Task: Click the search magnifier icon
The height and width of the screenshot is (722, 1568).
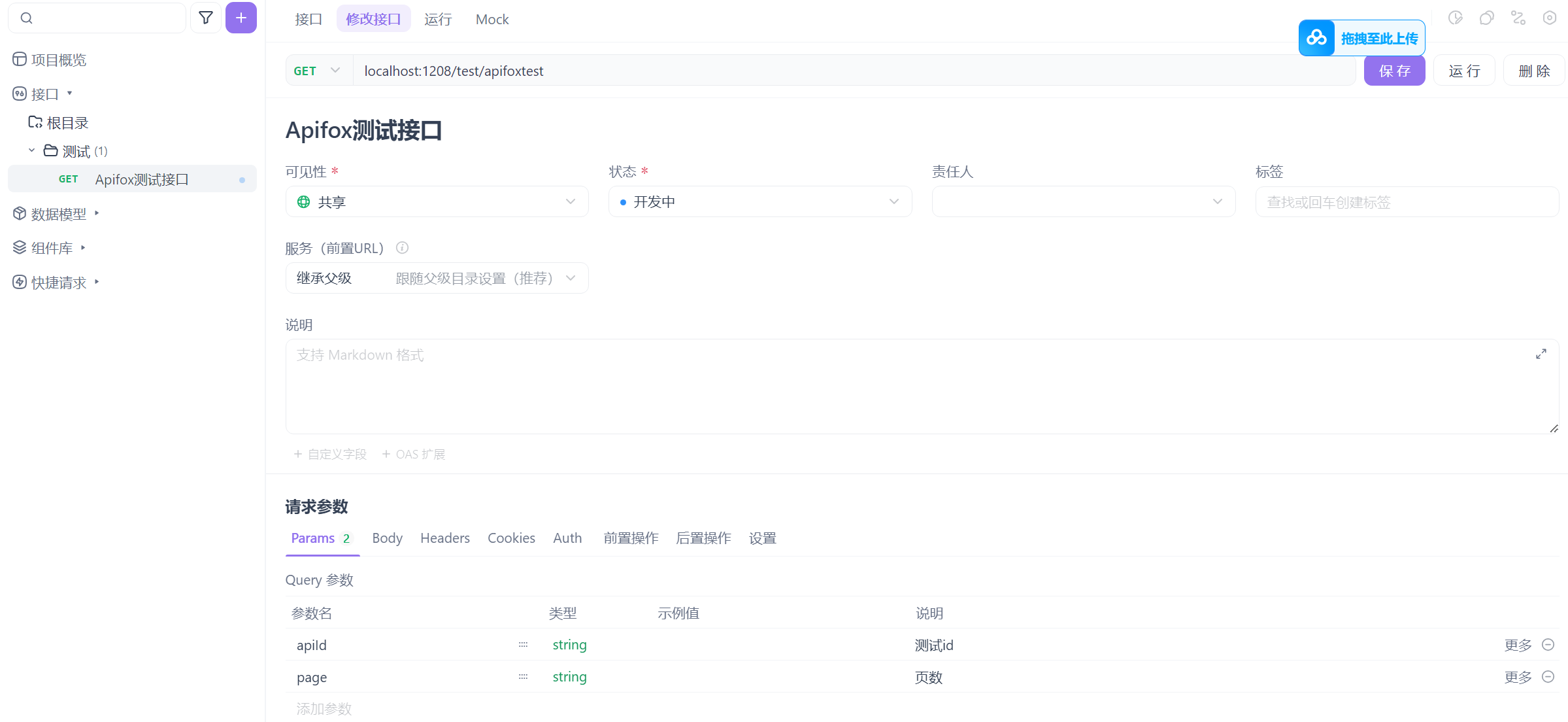Action: point(26,18)
